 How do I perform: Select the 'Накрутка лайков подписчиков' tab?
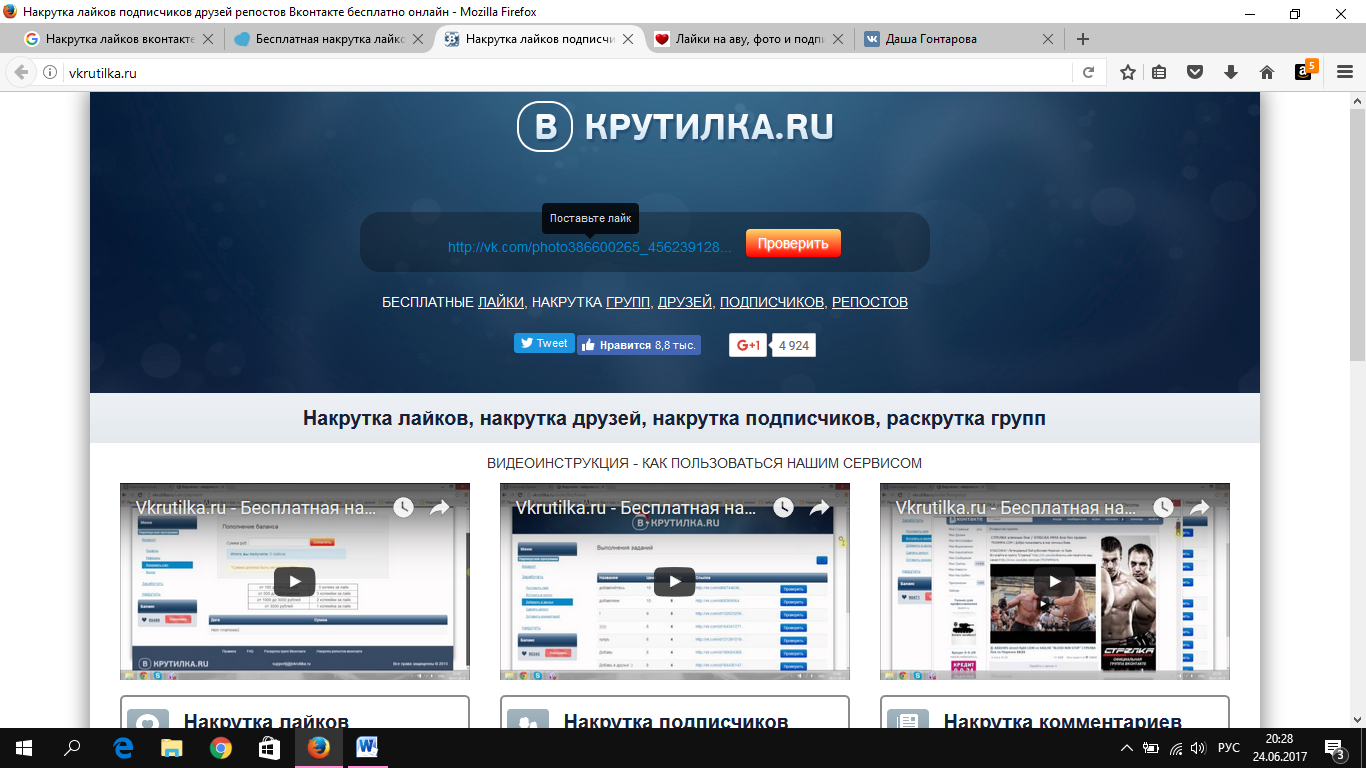(x=540, y=39)
